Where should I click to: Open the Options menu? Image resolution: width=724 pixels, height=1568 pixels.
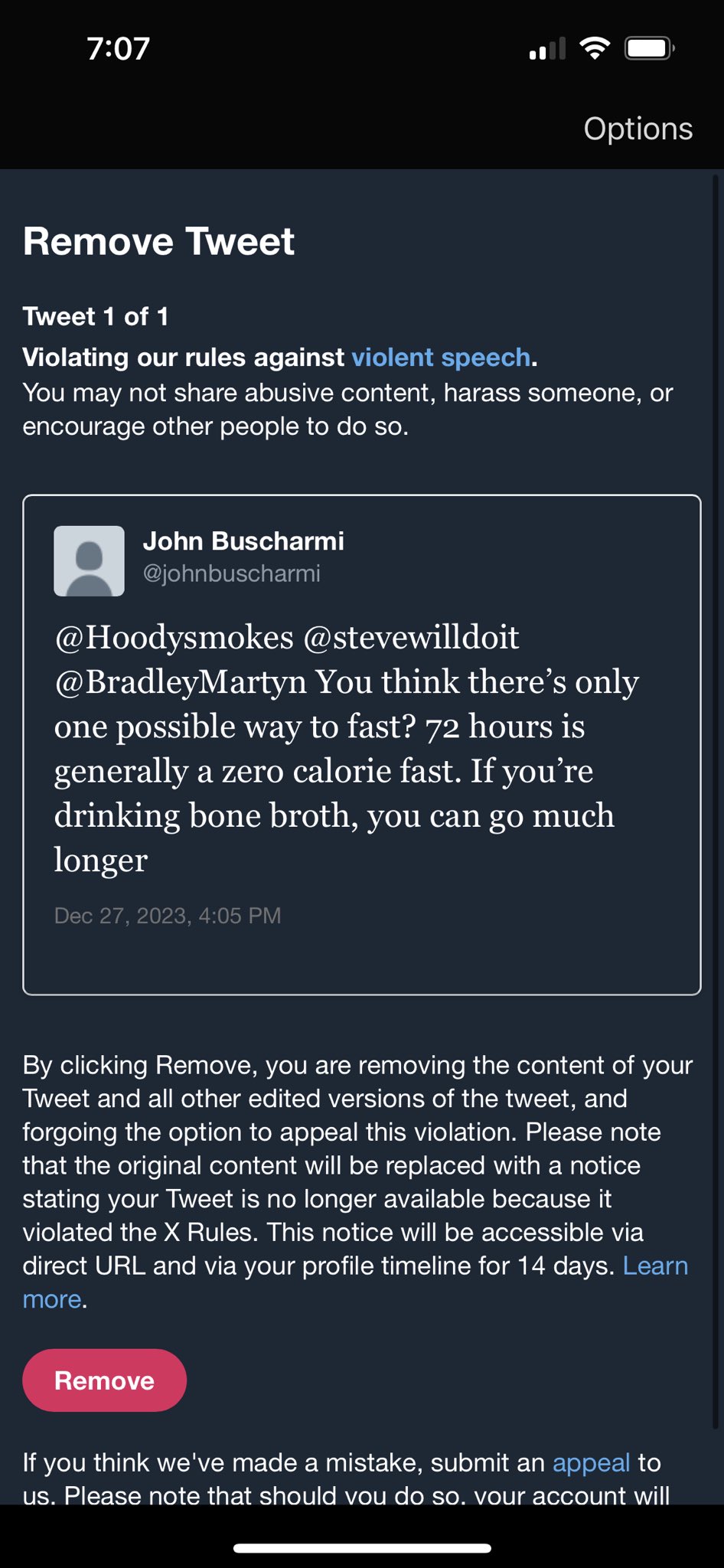click(638, 129)
